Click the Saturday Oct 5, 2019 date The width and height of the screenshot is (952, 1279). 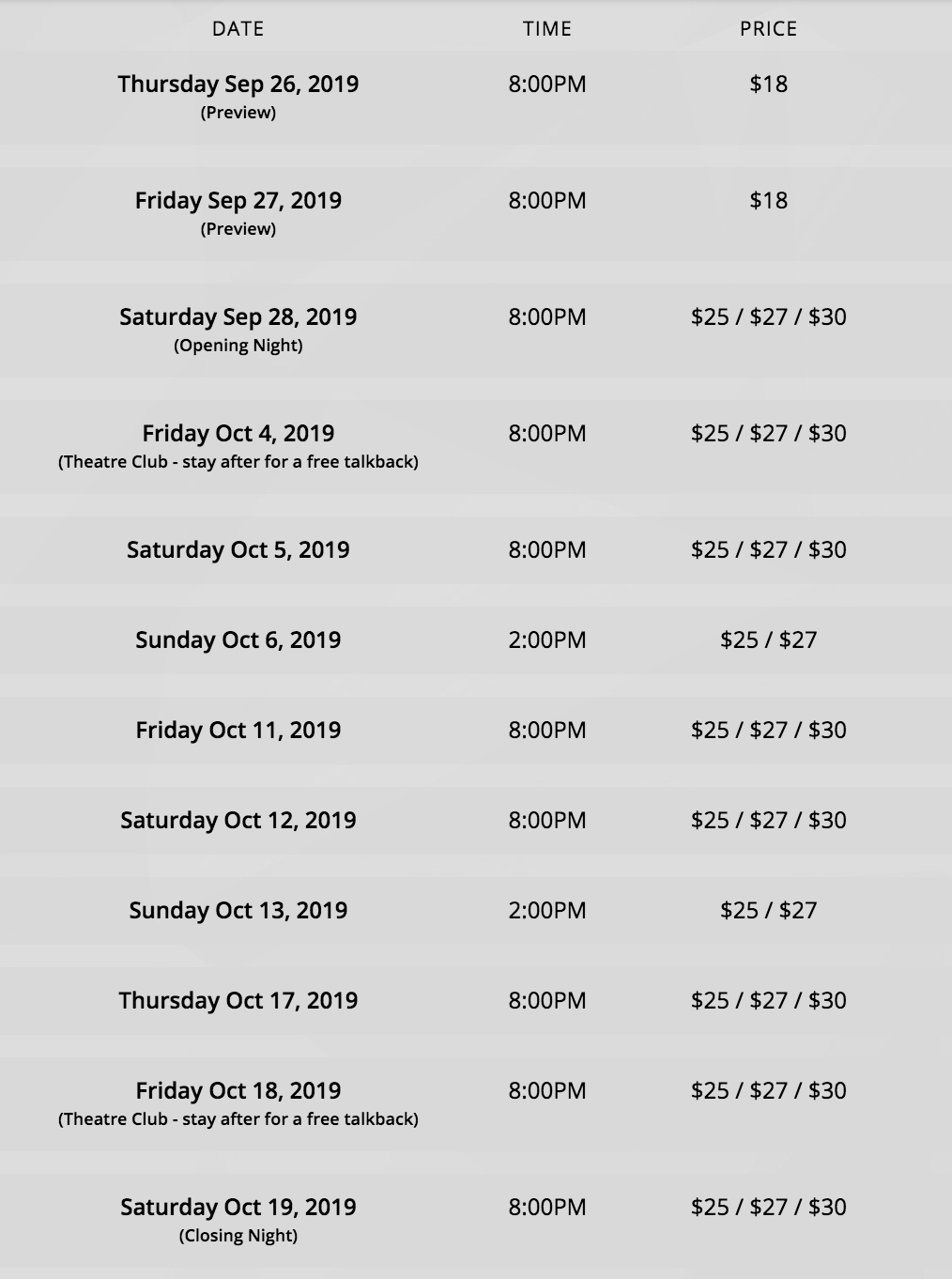(x=238, y=549)
